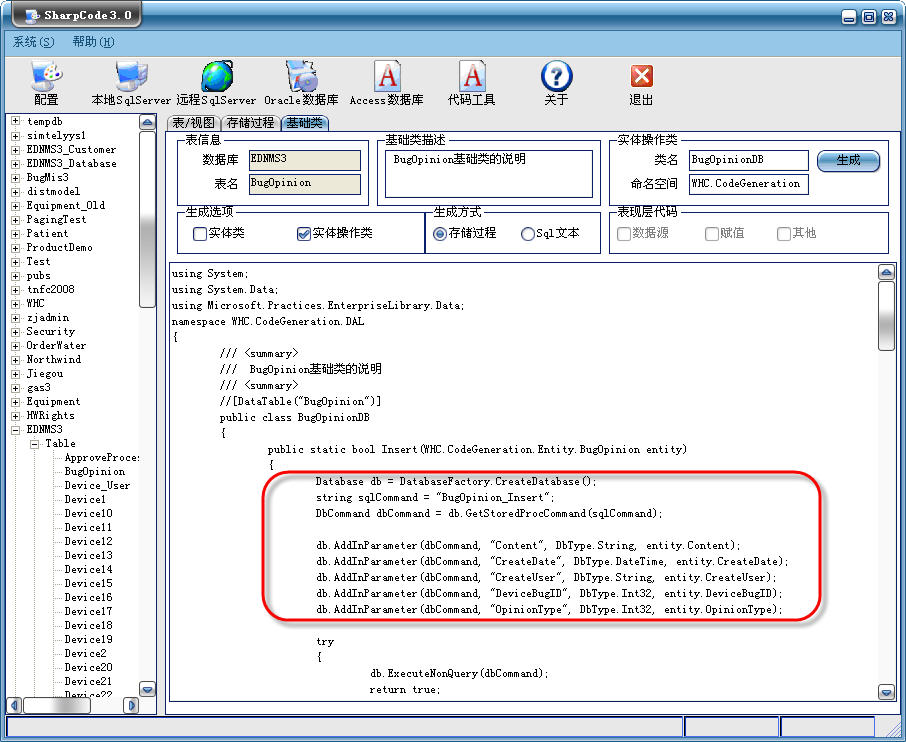
Task: Tick the 赋值 checkbox
Action: point(712,233)
